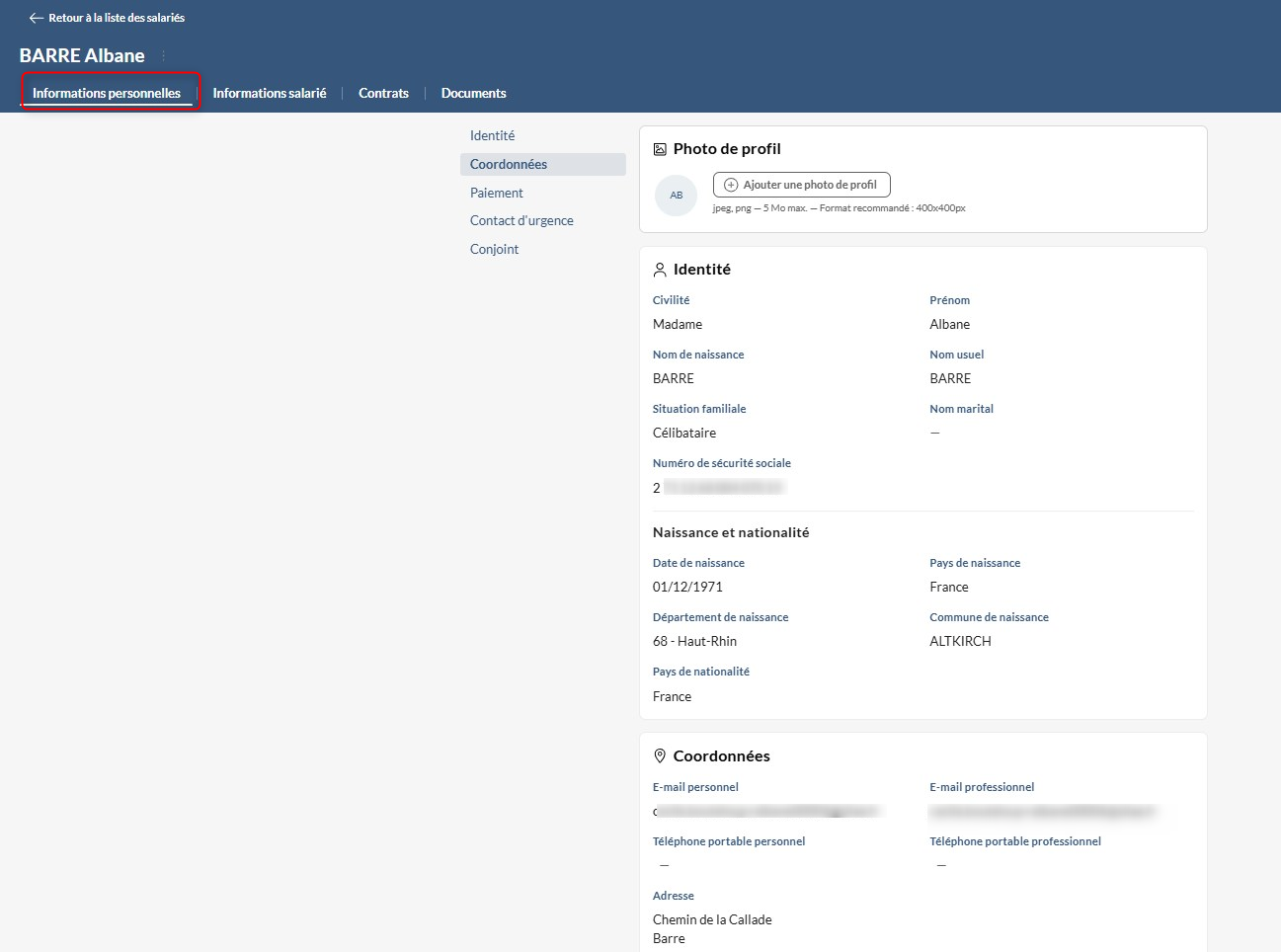Click the back arrow icon
The height and width of the screenshot is (952, 1281).
pos(37,18)
